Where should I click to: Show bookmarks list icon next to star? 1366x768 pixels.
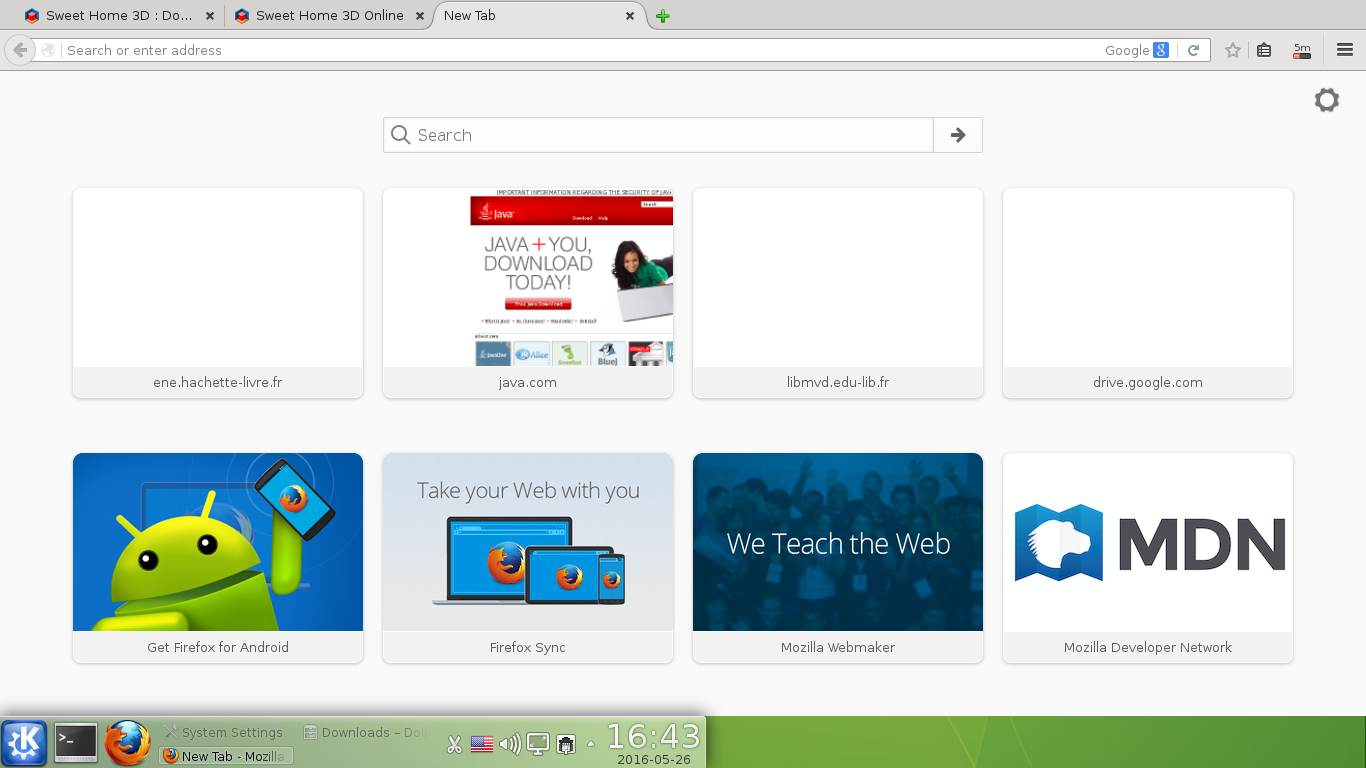[x=1264, y=50]
